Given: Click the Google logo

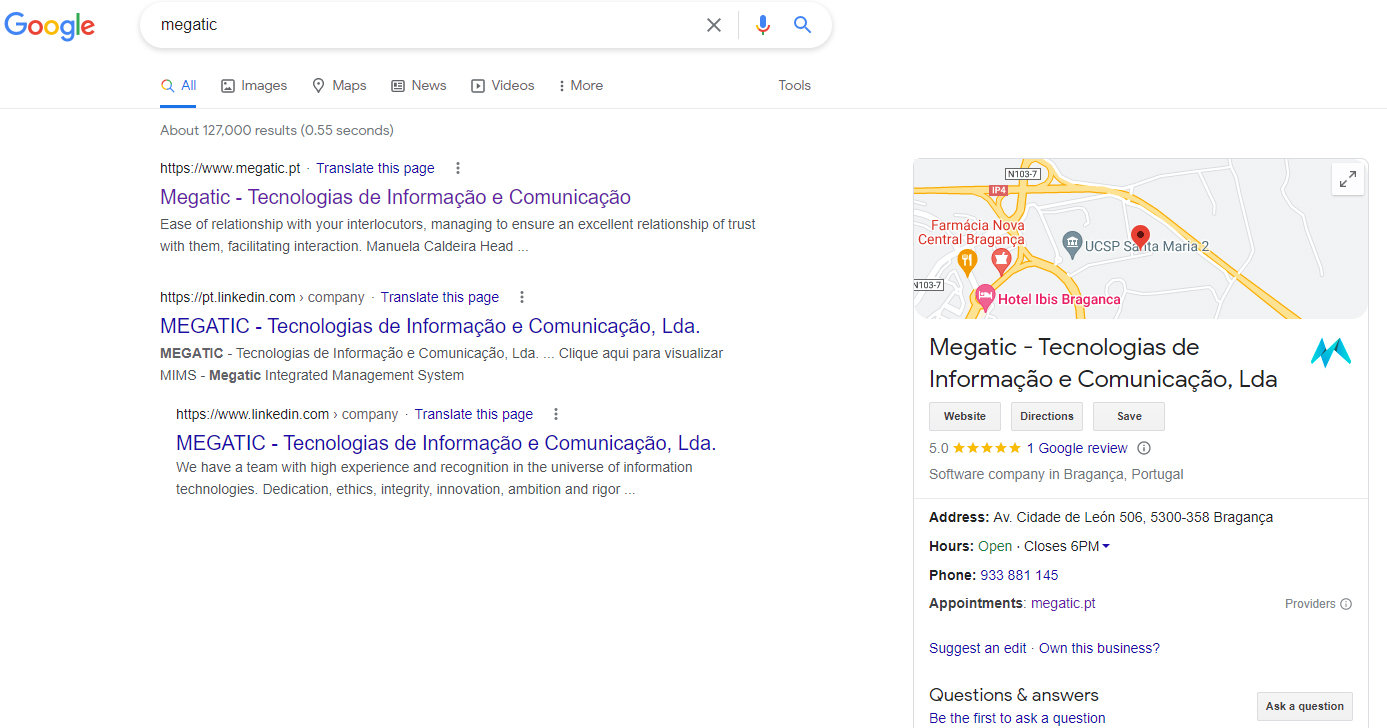Looking at the screenshot, I should pyautogui.click(x=50, y=27).
